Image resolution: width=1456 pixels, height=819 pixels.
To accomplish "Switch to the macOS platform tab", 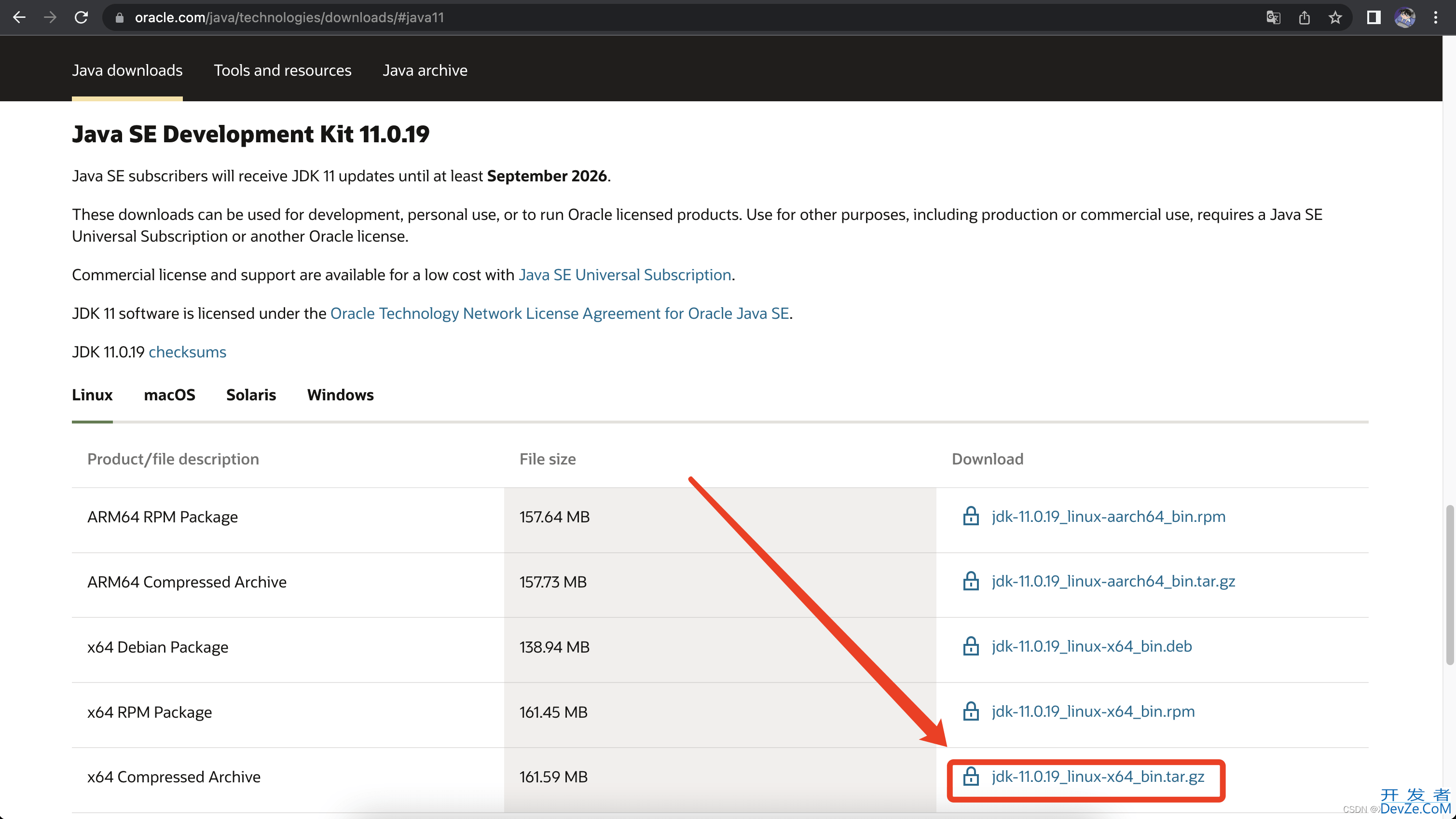I will pos(169,395).
